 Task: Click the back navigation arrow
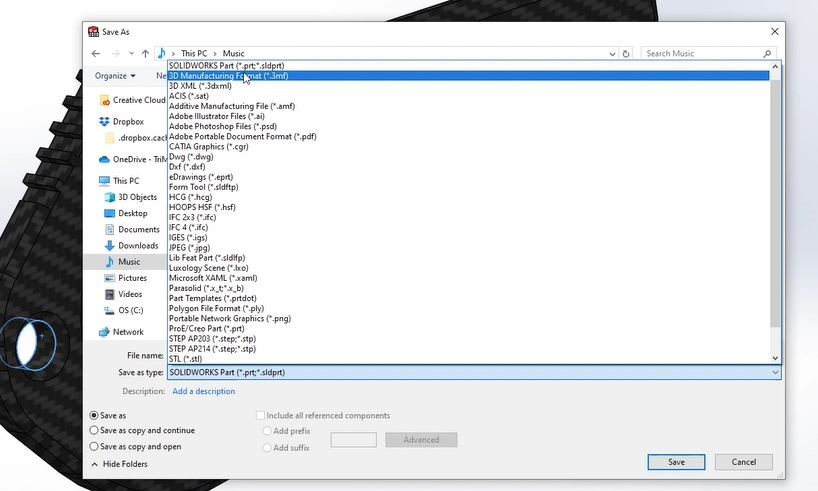96,53
